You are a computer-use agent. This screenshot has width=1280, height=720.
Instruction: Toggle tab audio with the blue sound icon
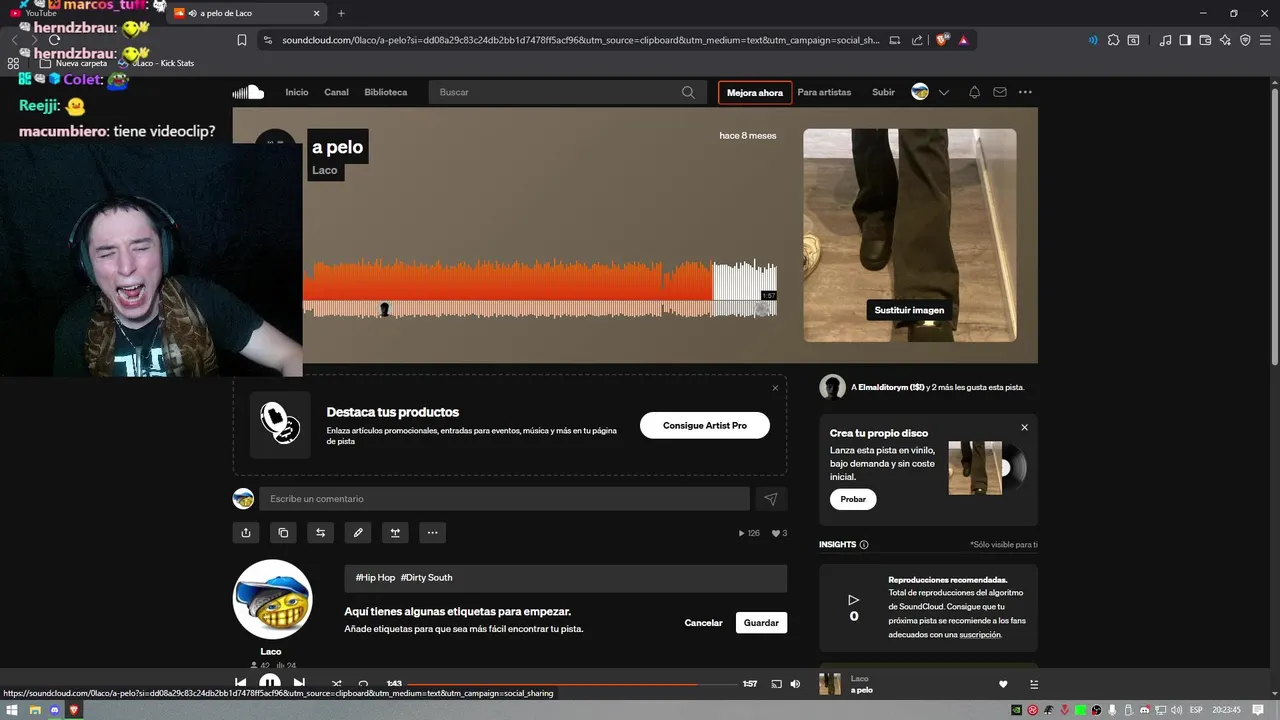pos(1093,40)
